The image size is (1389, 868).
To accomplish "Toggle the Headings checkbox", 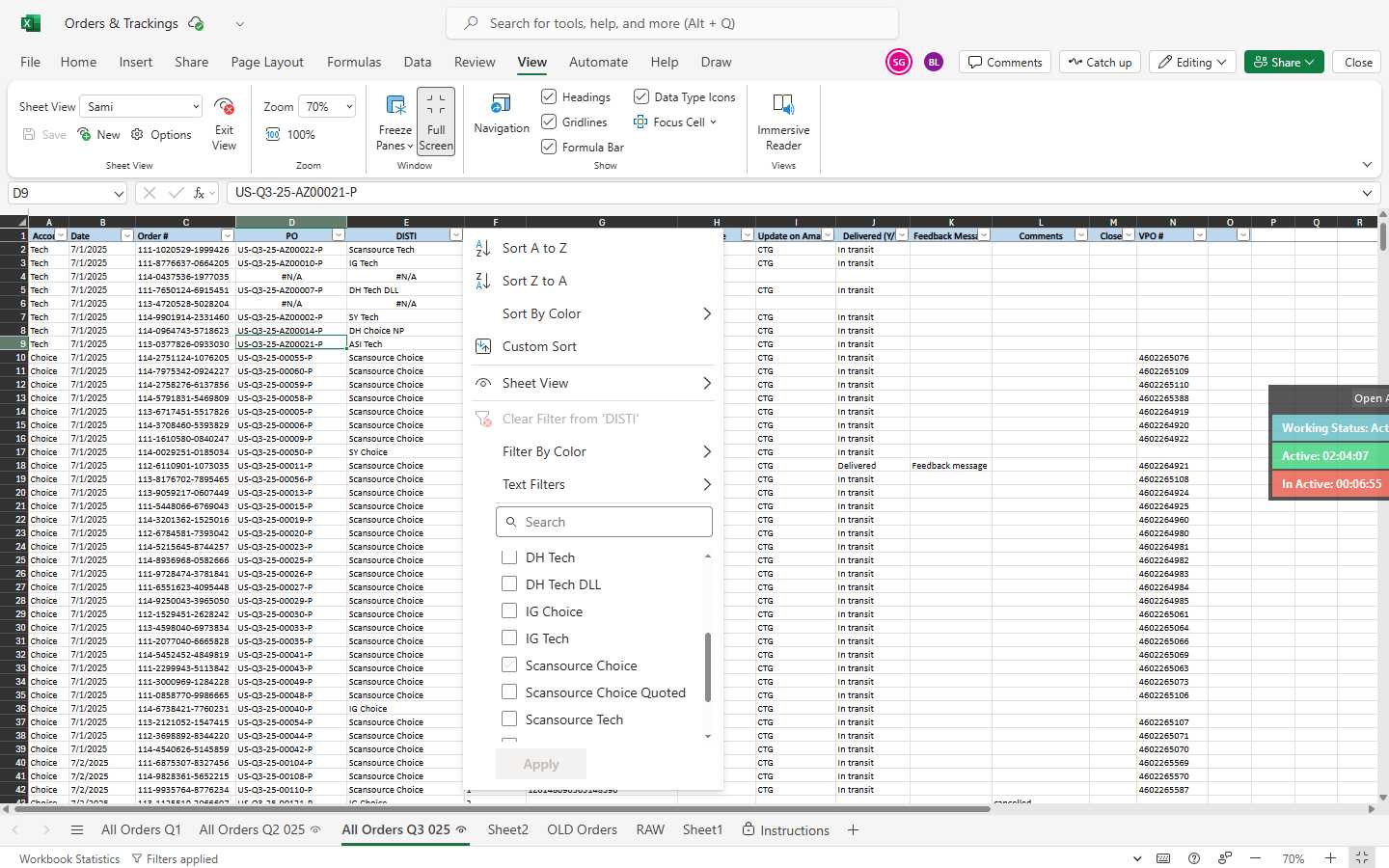I will click(549, 96).
